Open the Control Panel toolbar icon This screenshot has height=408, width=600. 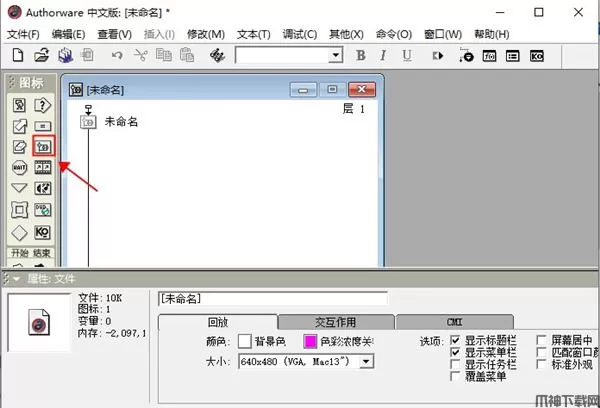tap(466, 56)
